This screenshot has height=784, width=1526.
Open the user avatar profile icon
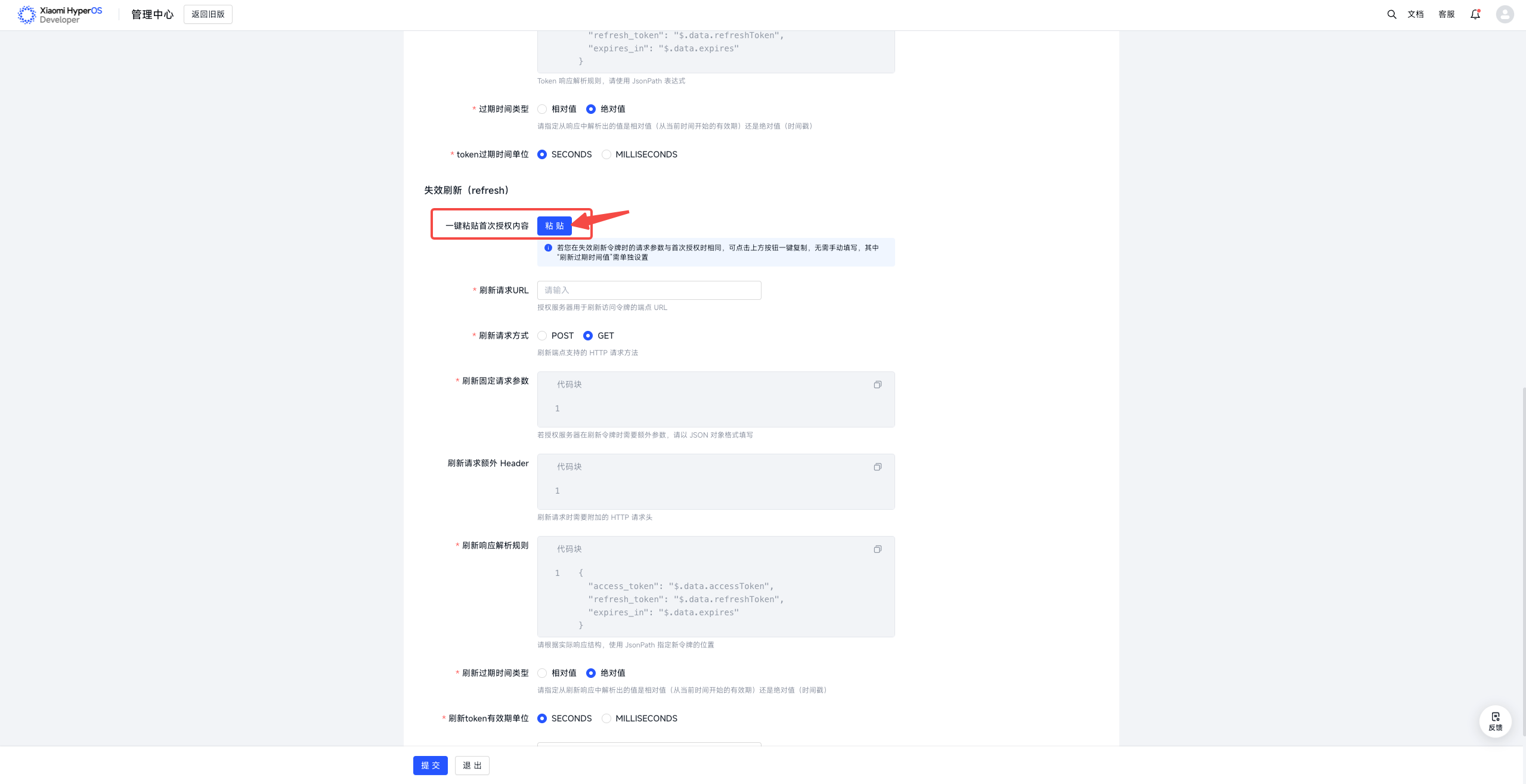point(1505,14)
